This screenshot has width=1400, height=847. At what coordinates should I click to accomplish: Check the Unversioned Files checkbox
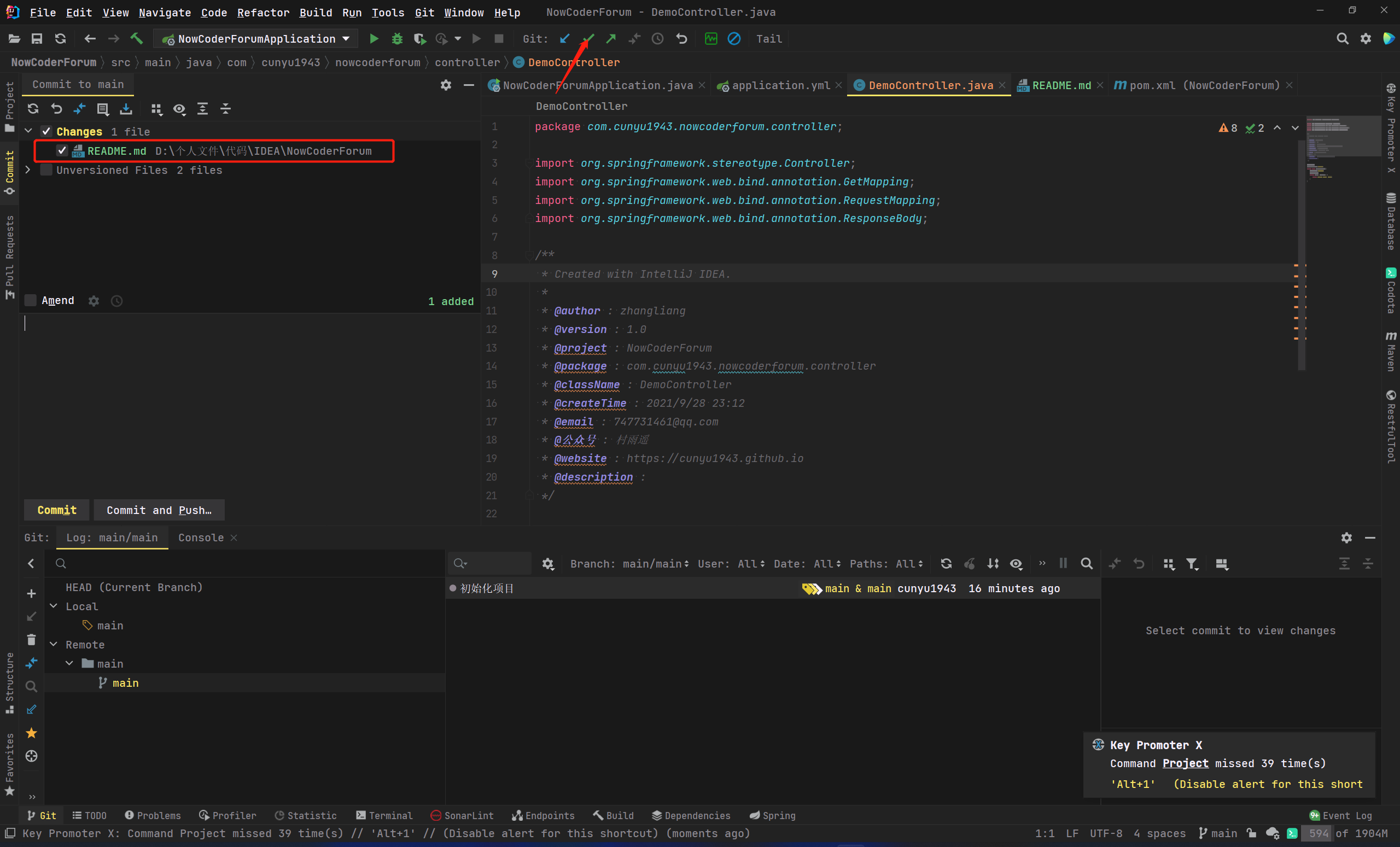pos(46,170)
